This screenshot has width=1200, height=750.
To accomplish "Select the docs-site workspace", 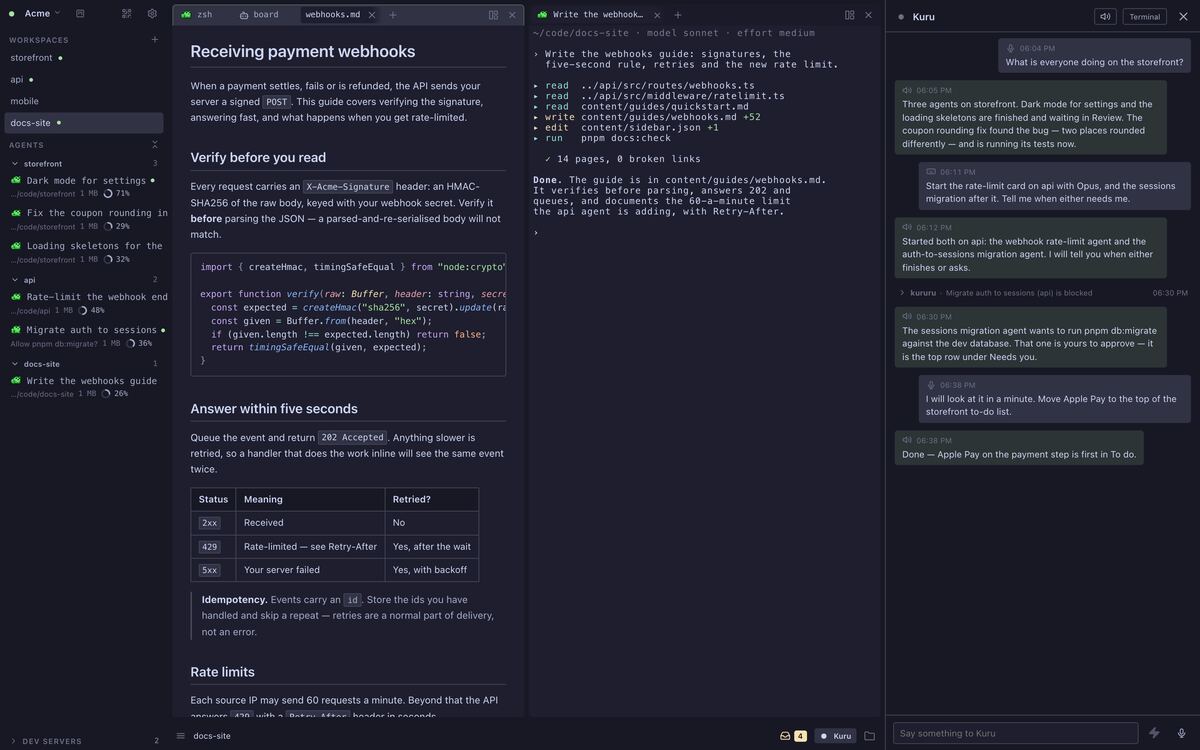I will click(x=84, y=123).
